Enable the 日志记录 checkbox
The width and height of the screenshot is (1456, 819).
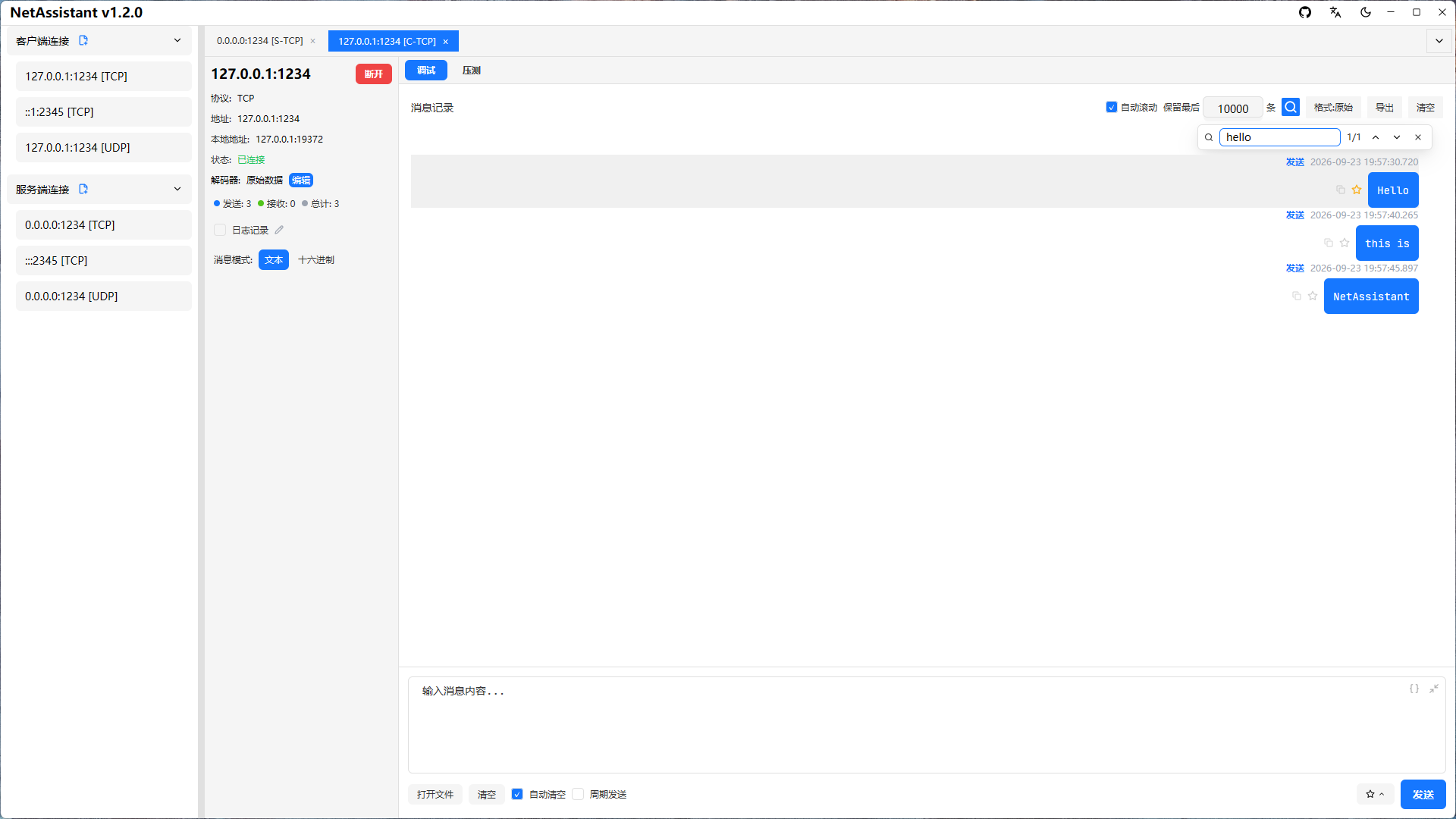(220, 230)
